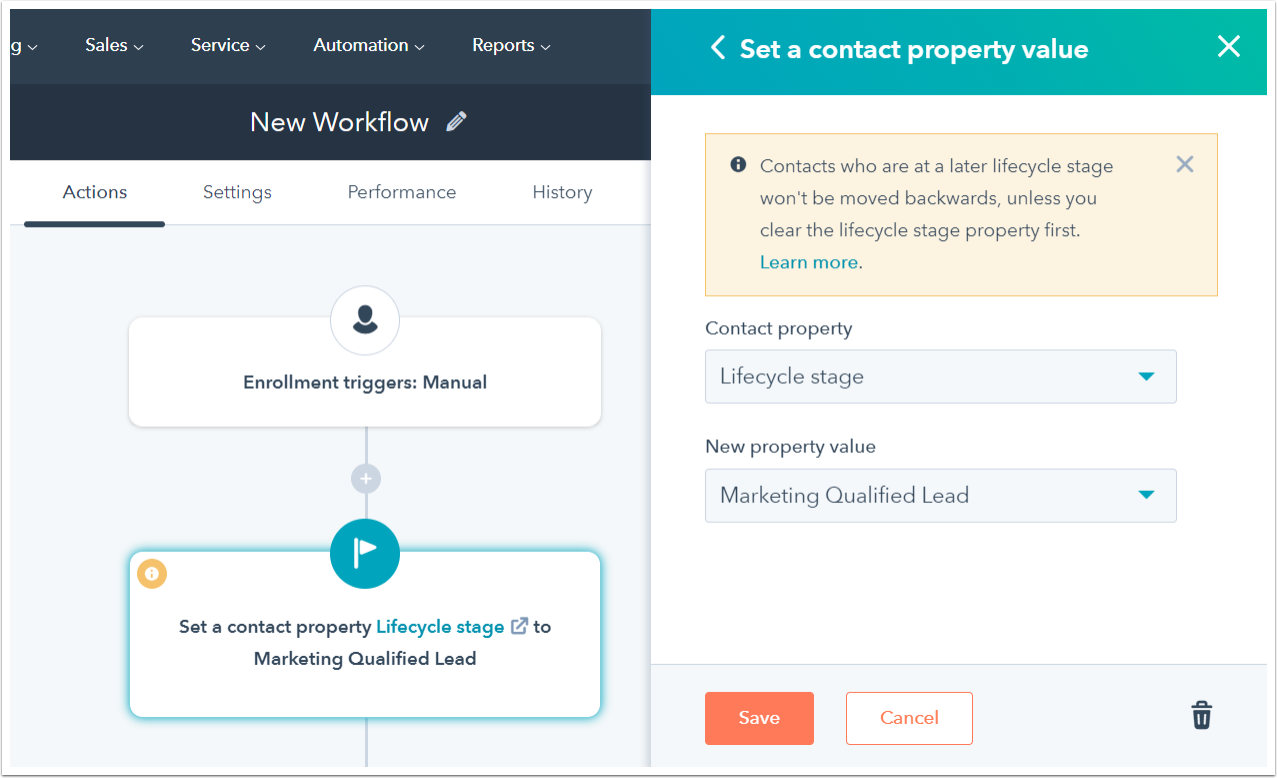Click the Learn more link
Image resolution: width=1277 pixels, height=778 pixels.
808,262
